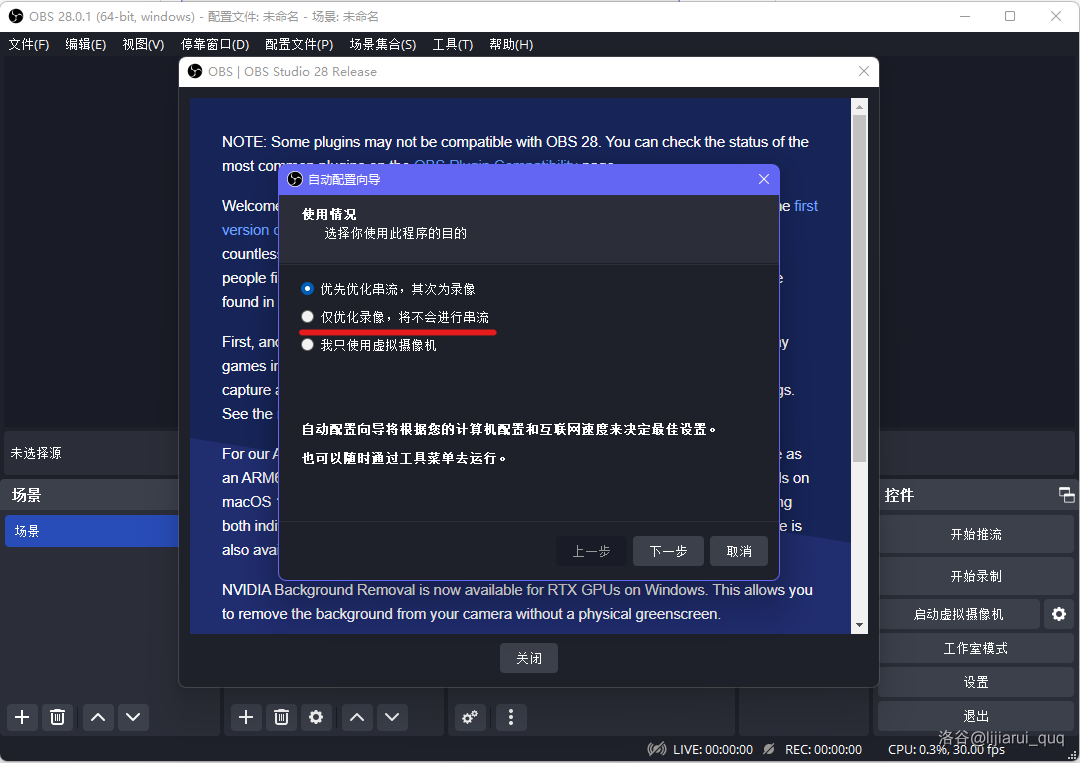Click 场景 panel header
Image resolution: width=1080 pixels, height=763 pixels.
click(x=90, y=494)
